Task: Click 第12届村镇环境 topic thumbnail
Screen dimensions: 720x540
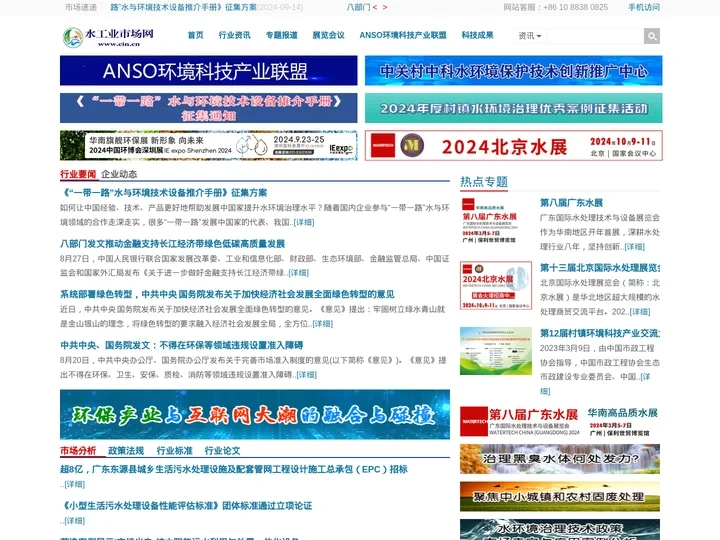Action: click(x=496, y=351)
